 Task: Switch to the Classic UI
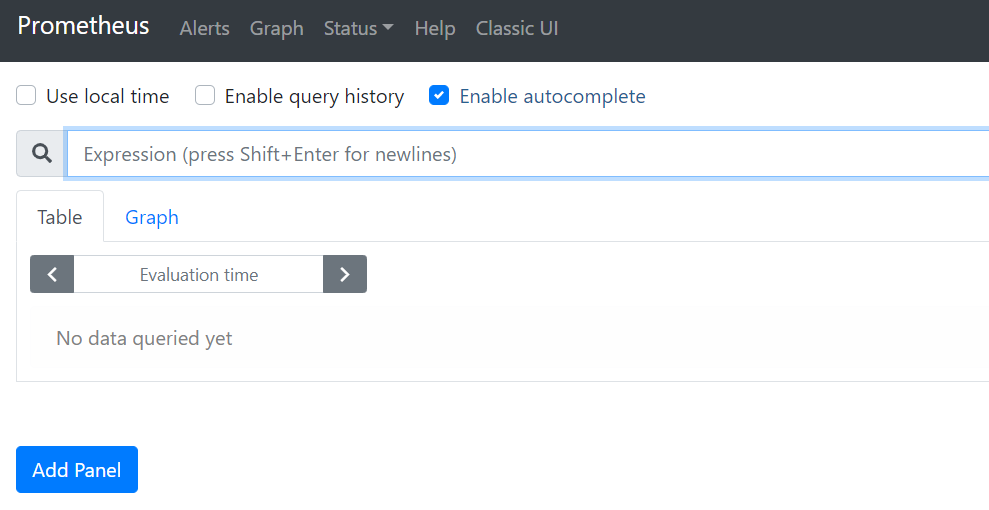tap(517, 28)
